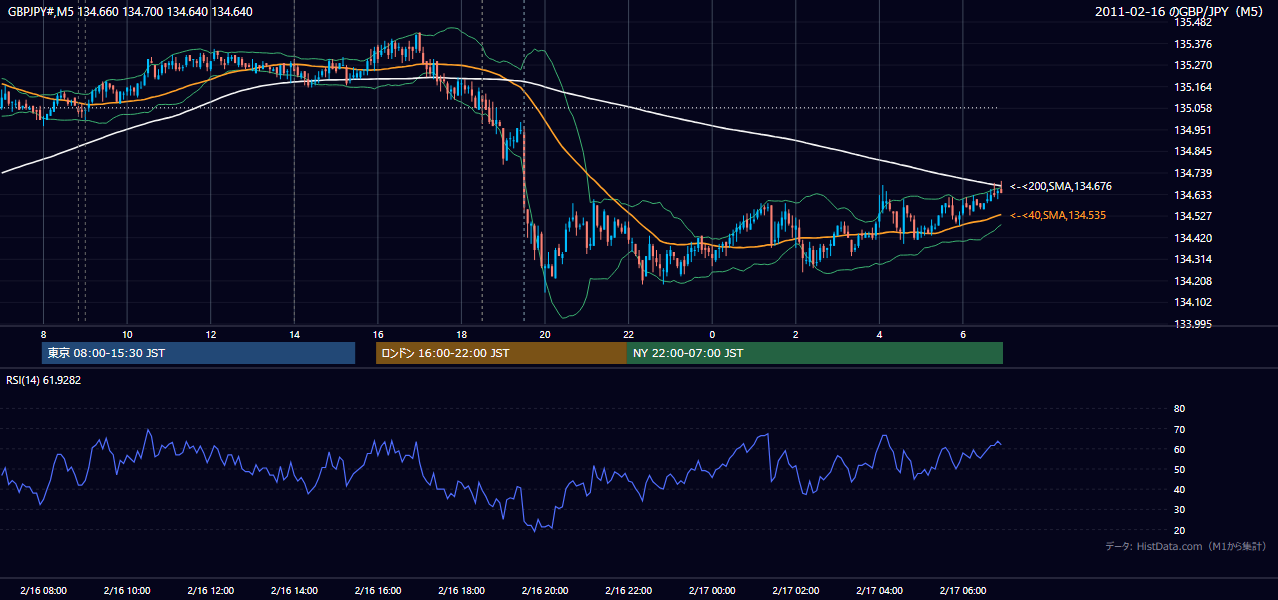The width and height of the screenshot is (1278, 600).
Task: Click the bottom date label 2/16 18:00
Action: [x=461, y=591]
